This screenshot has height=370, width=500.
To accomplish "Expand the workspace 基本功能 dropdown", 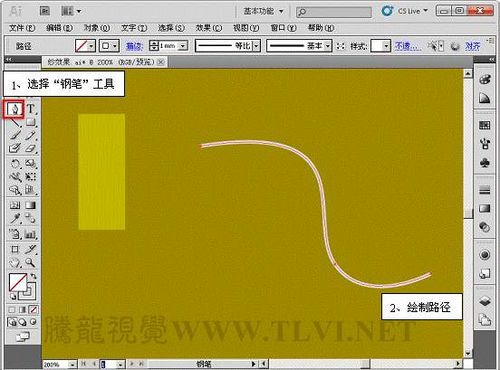I will pos(263,11).
